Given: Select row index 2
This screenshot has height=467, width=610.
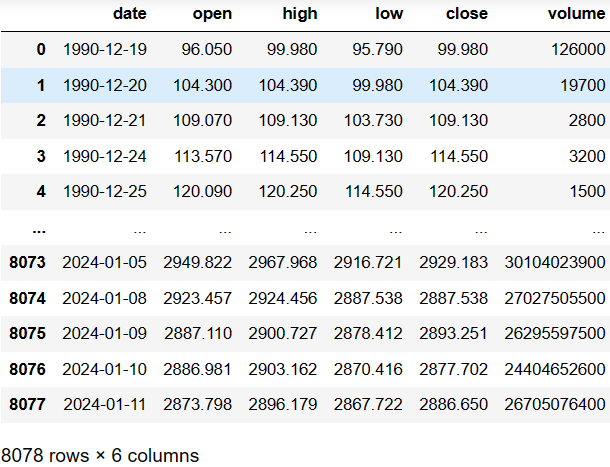Looking at the screenshot, I should point(41,120).
